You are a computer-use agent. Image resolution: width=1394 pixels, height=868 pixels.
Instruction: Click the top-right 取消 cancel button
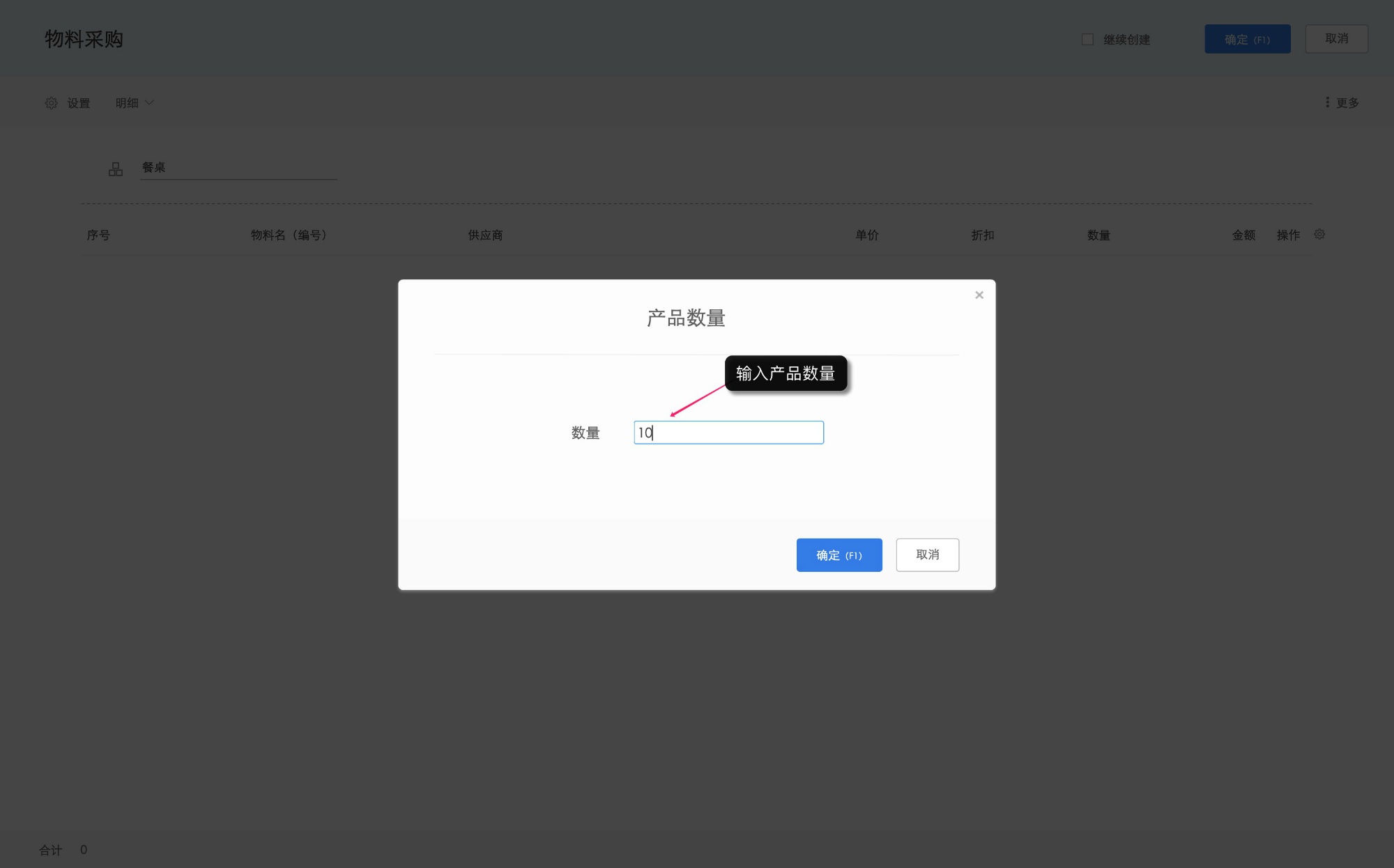[x=1336, y=38]
